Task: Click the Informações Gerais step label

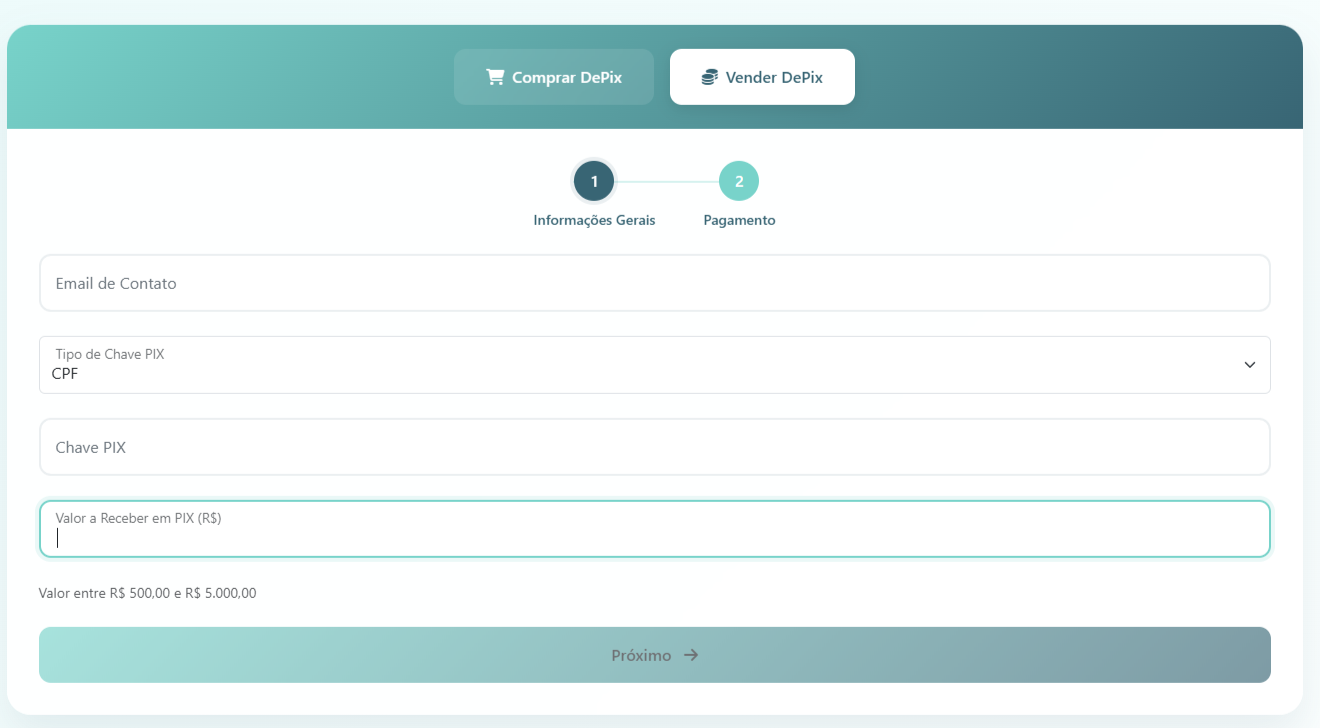Action: (x=594, y=220)
